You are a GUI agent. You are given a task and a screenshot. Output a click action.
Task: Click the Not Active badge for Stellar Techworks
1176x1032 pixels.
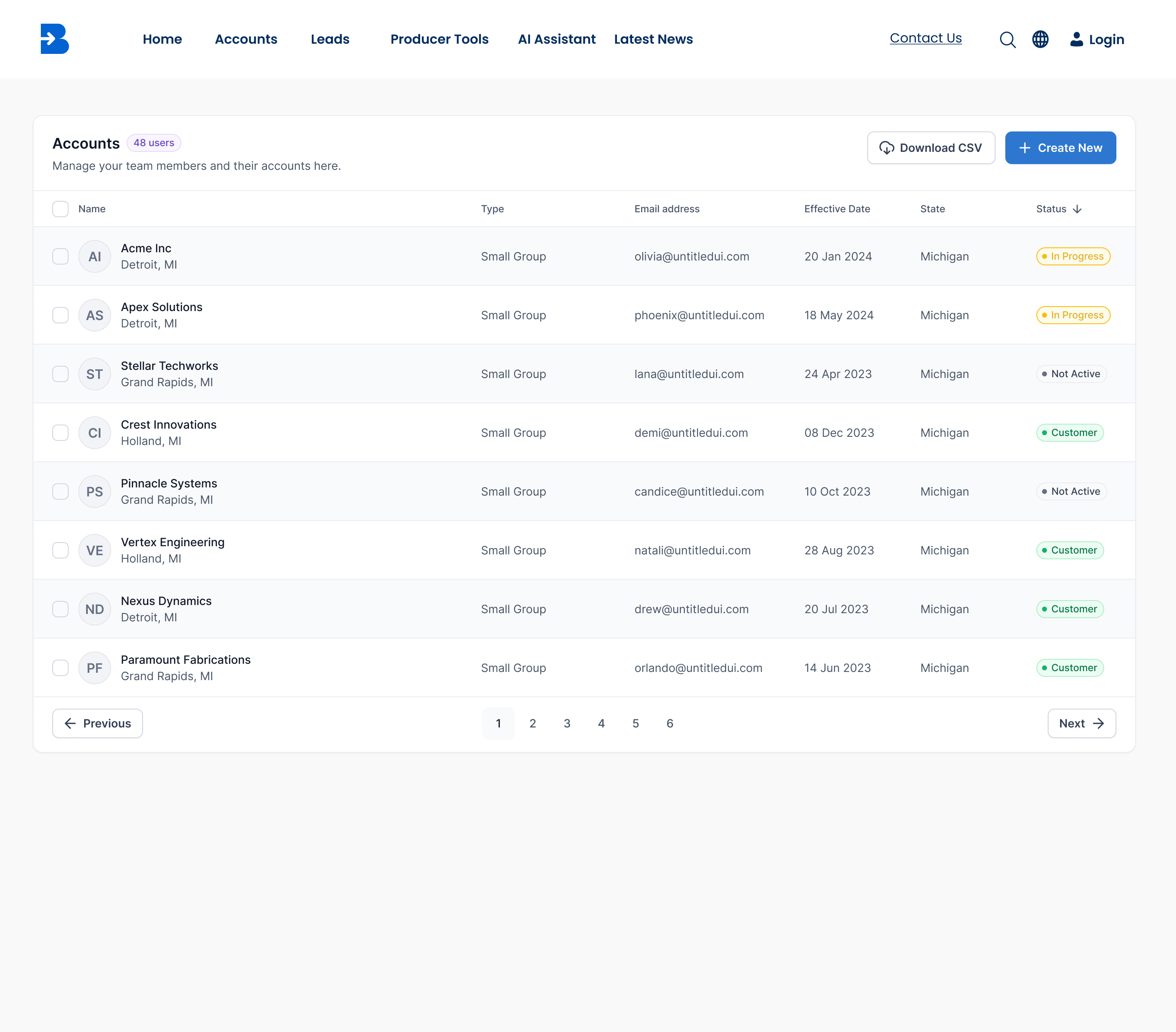[x=1071, y=374]
